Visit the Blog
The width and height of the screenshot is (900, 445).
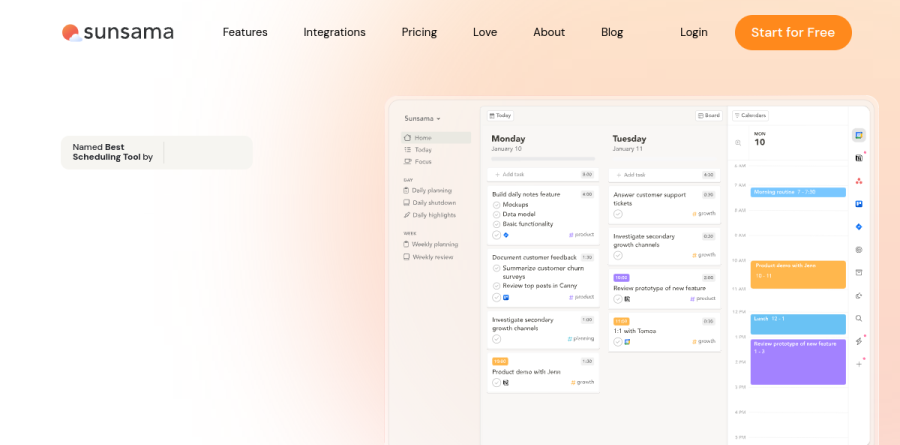pyautogui.click(x=612, y=32)
